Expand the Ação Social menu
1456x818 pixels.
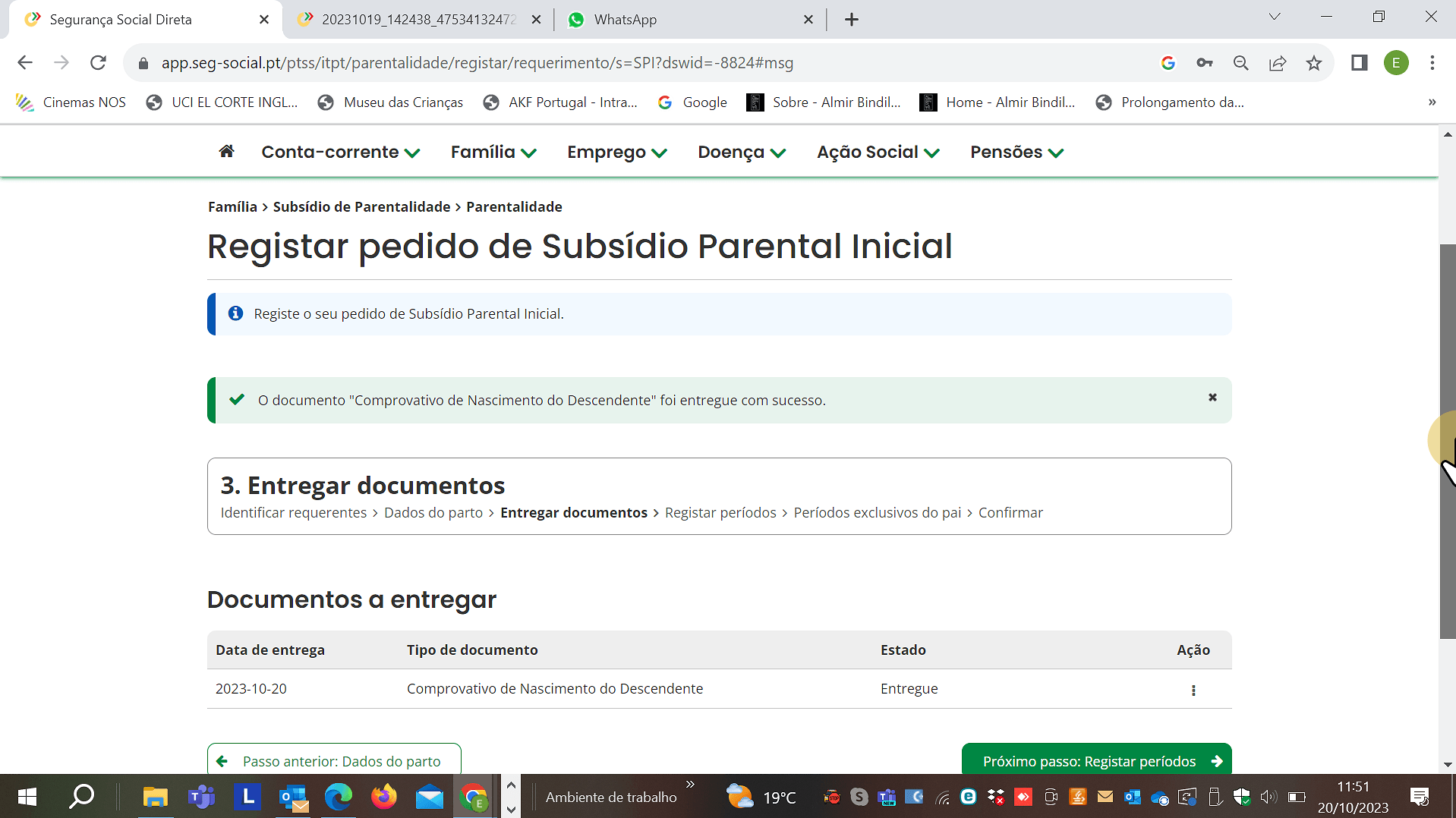coord(878,153)
